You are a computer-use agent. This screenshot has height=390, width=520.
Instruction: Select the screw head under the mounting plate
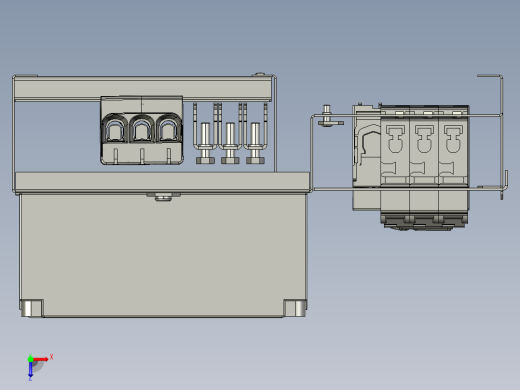click(163, 197)
